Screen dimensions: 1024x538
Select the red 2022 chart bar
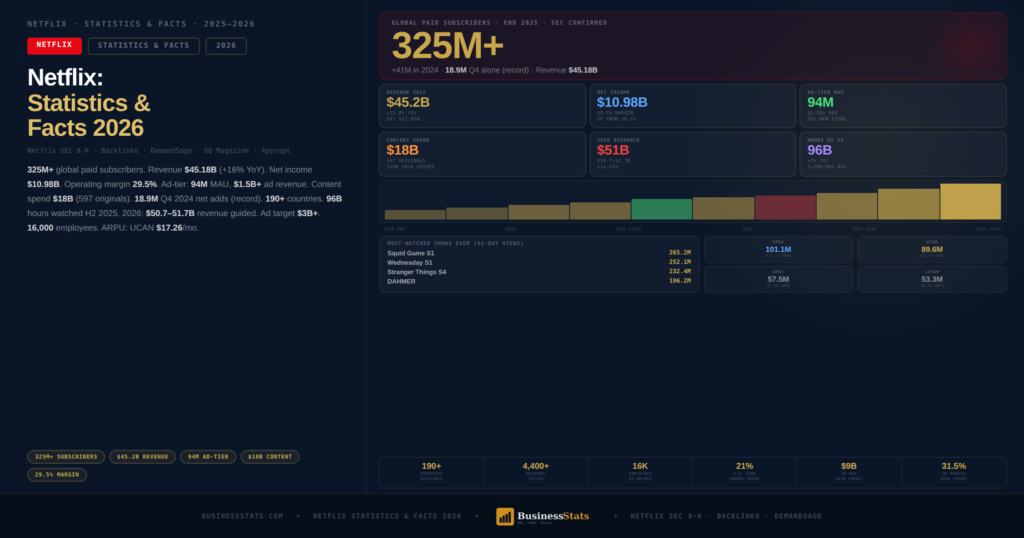pos(785,208)
